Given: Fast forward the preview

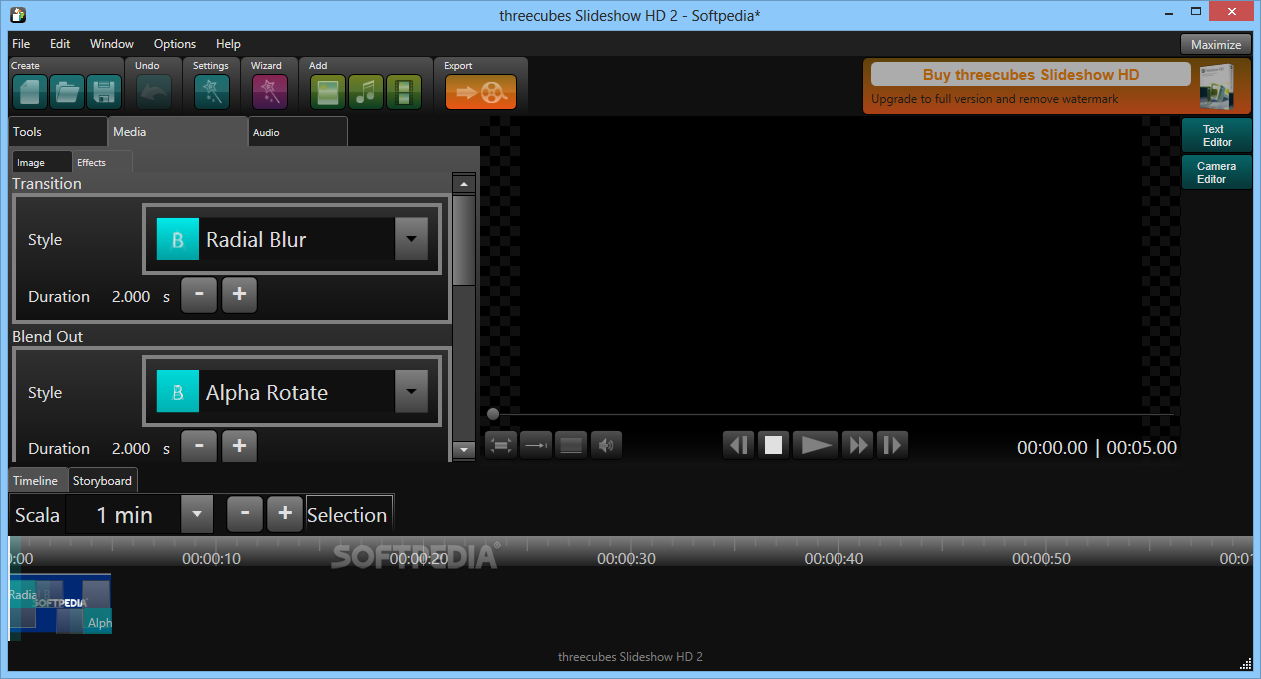Looking at the screenshot, I should 857,445.
